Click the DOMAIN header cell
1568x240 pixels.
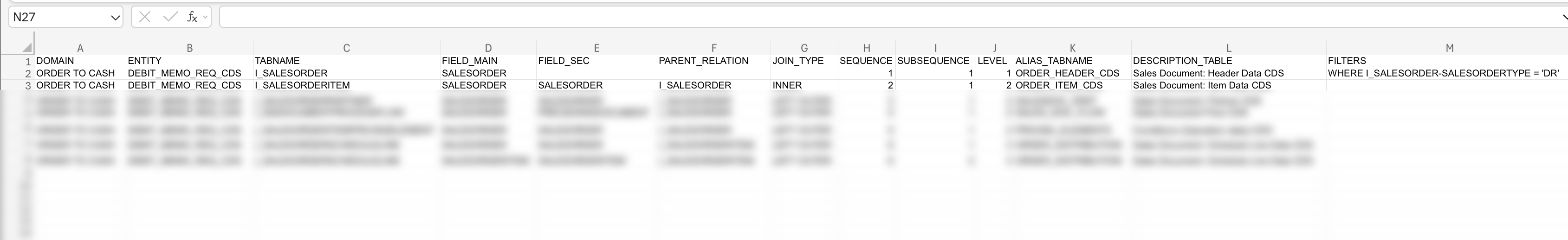(x=55, y=61)
